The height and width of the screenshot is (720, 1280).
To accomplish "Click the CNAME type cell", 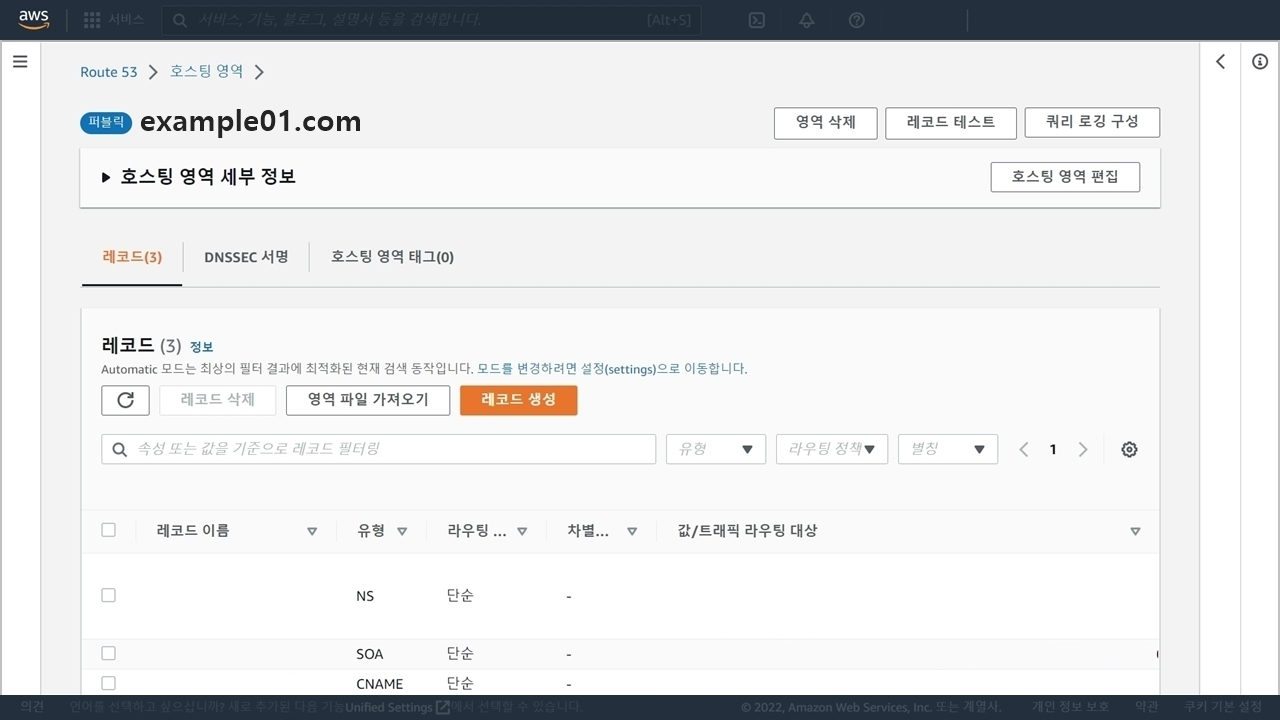I will coord(380,684).
